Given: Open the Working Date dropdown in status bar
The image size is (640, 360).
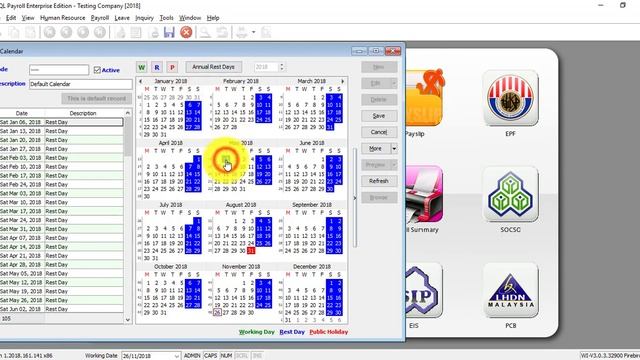Looking at the screenshot, I should click(x=177, y=356).
